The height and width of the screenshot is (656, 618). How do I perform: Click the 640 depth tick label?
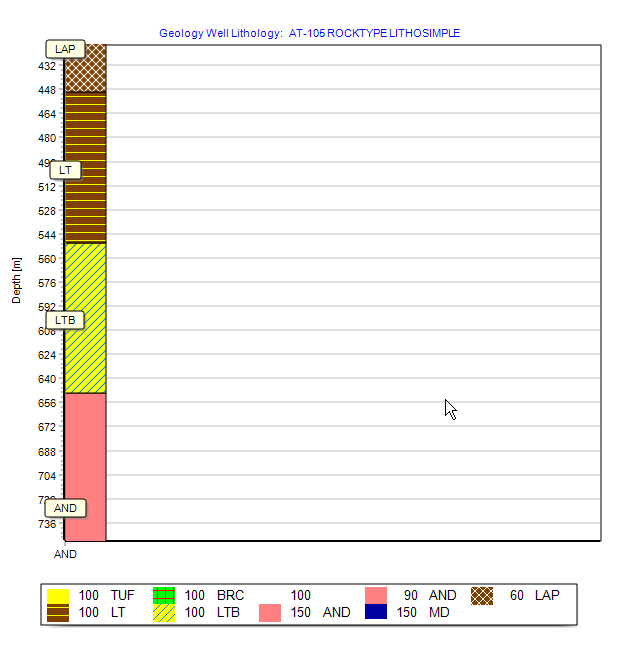click(x=47, y=379)
